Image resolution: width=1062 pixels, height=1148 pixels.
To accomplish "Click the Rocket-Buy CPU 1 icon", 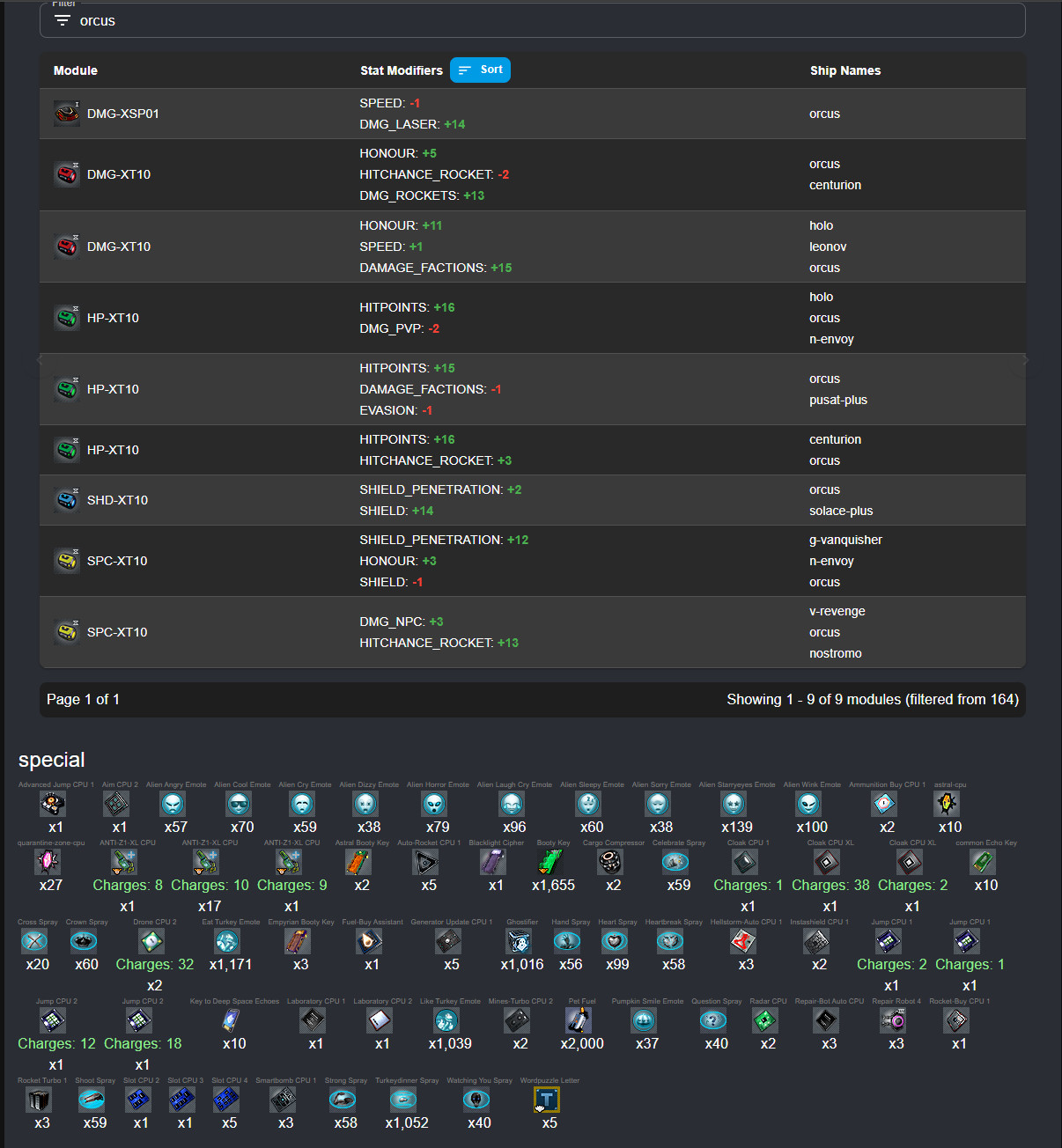I will tap(956, 1020).
